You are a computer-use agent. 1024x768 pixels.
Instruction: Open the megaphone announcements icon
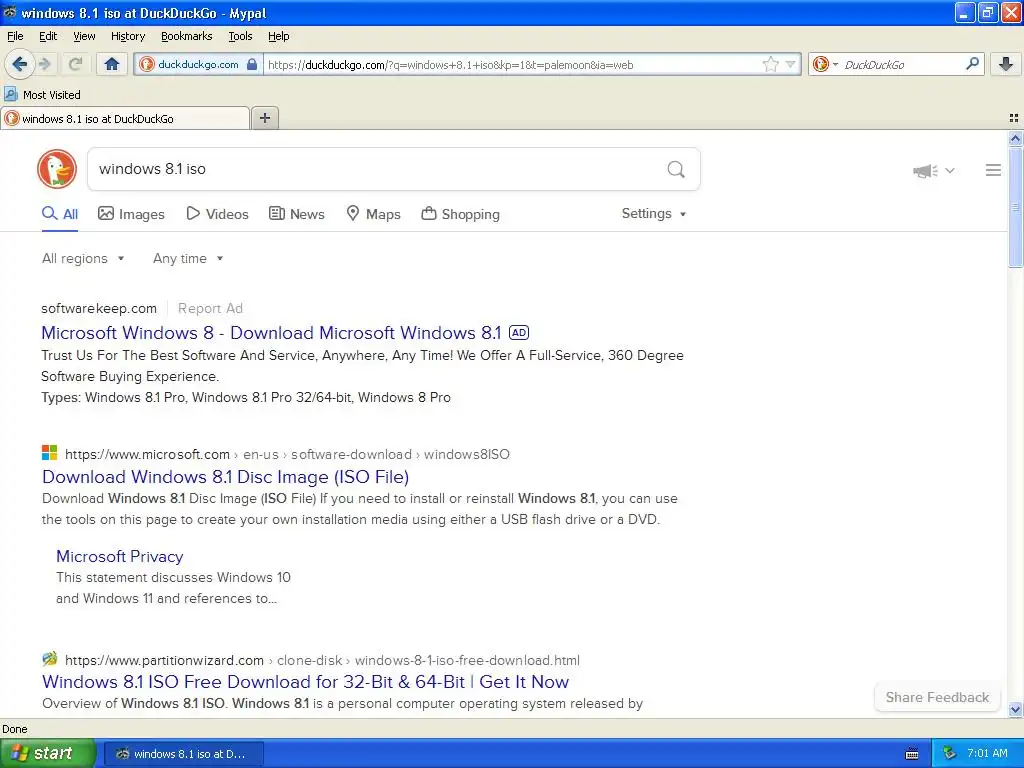tap(925, 170)
